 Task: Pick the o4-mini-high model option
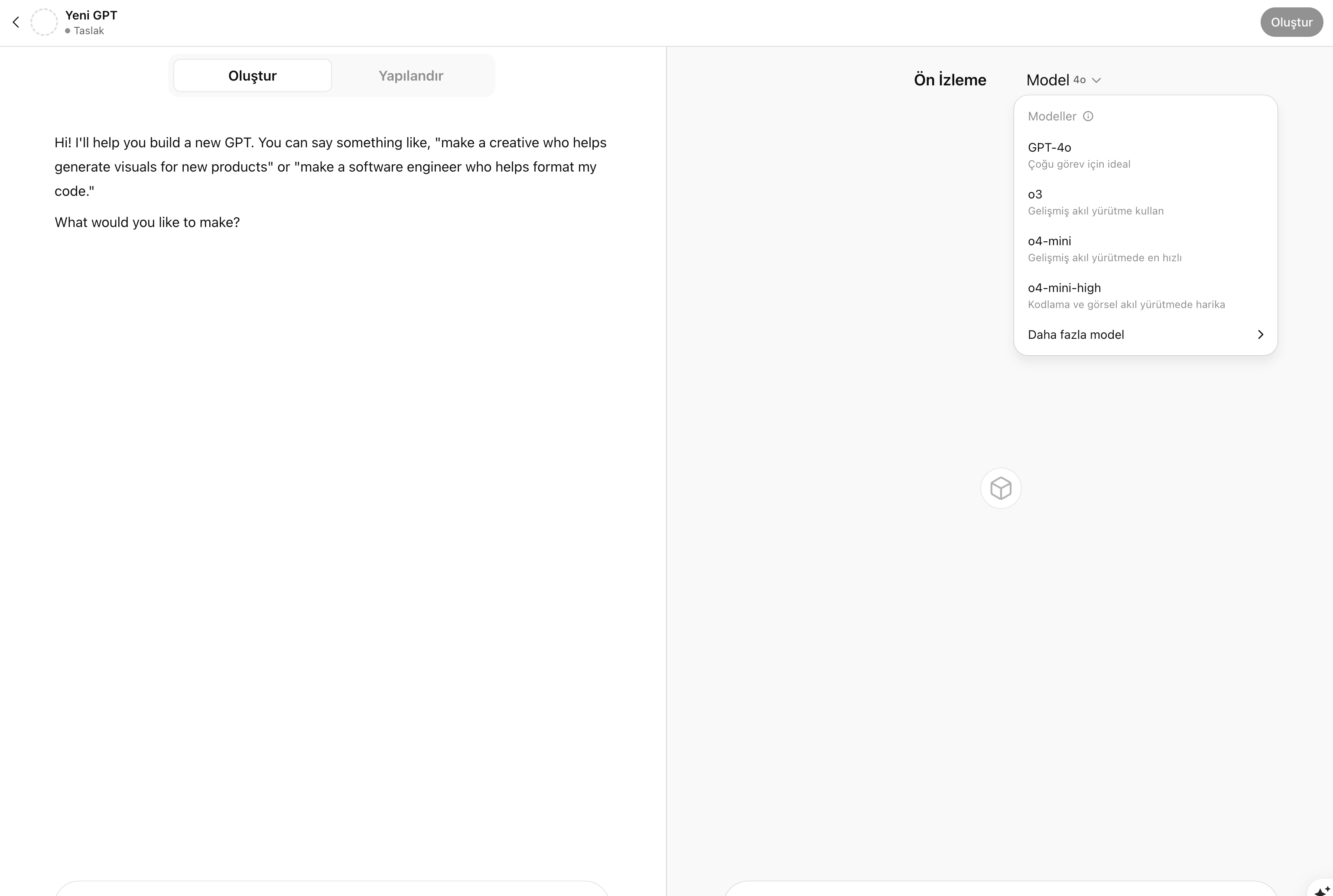pyautogui.click(x=1145, y=296)
